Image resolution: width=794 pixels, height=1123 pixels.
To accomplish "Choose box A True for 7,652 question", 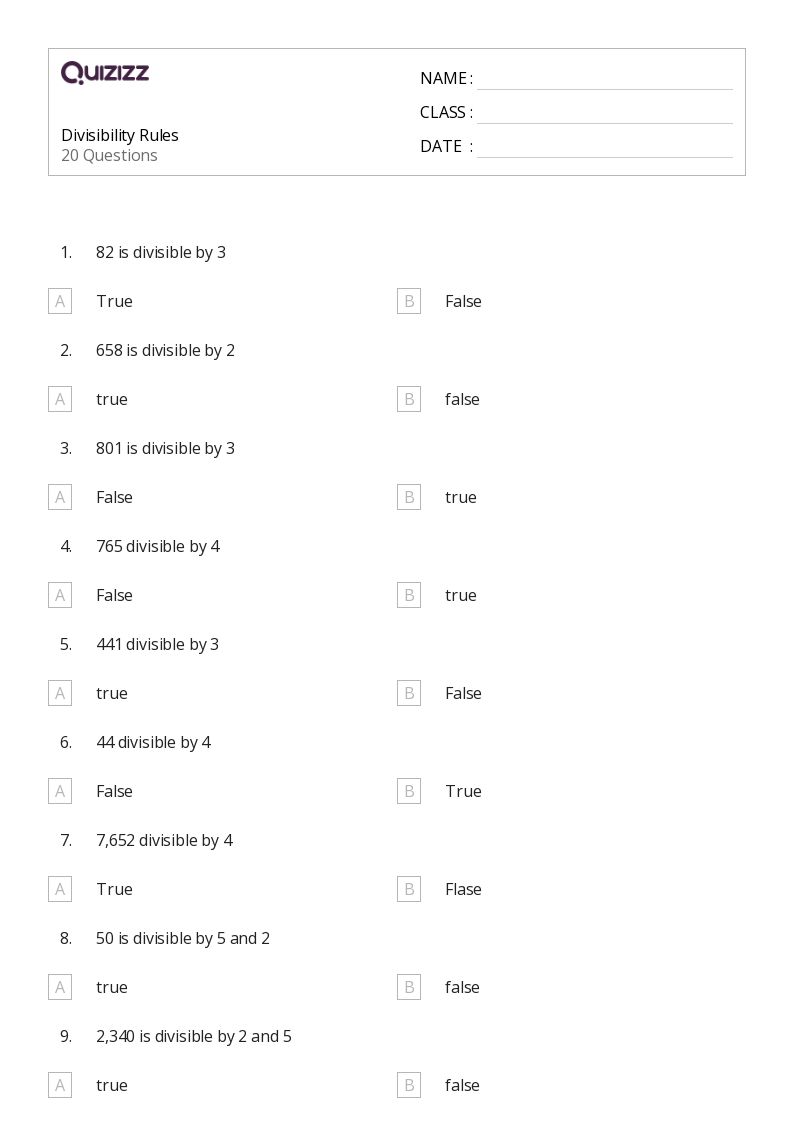I will pyautogui.click(x=60, y=889).
